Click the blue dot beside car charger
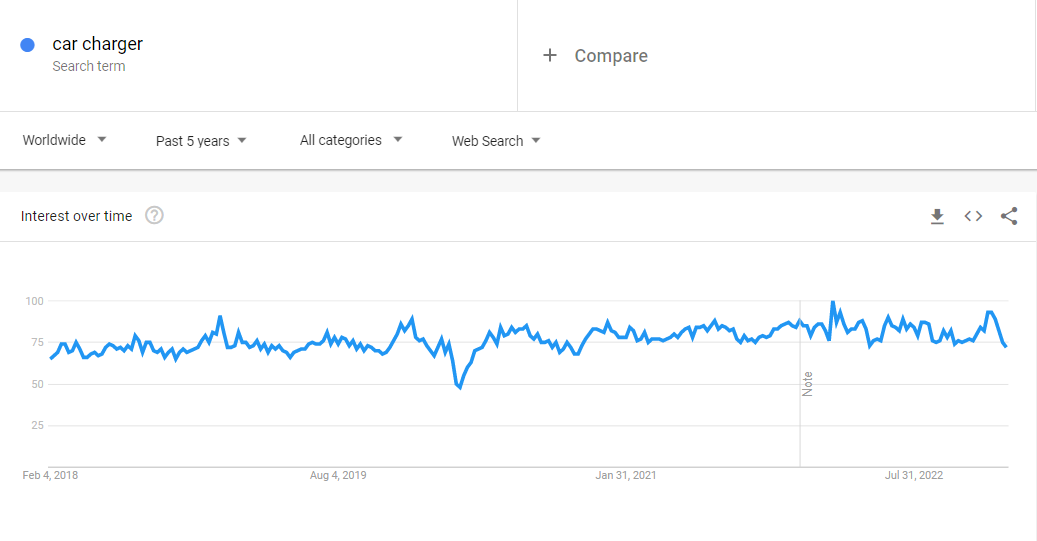 pyautogui.click(x=28, y=45)
